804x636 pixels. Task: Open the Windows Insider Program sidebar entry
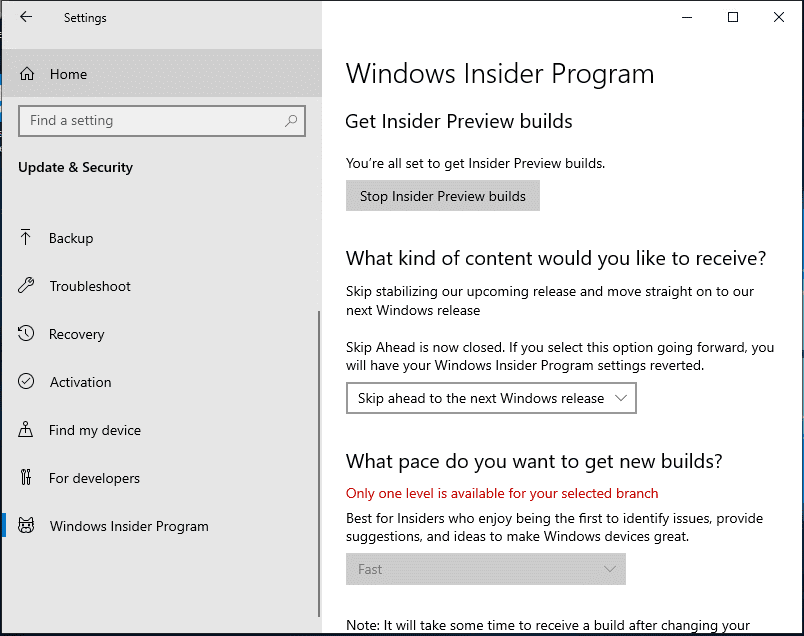coord(128,526)
